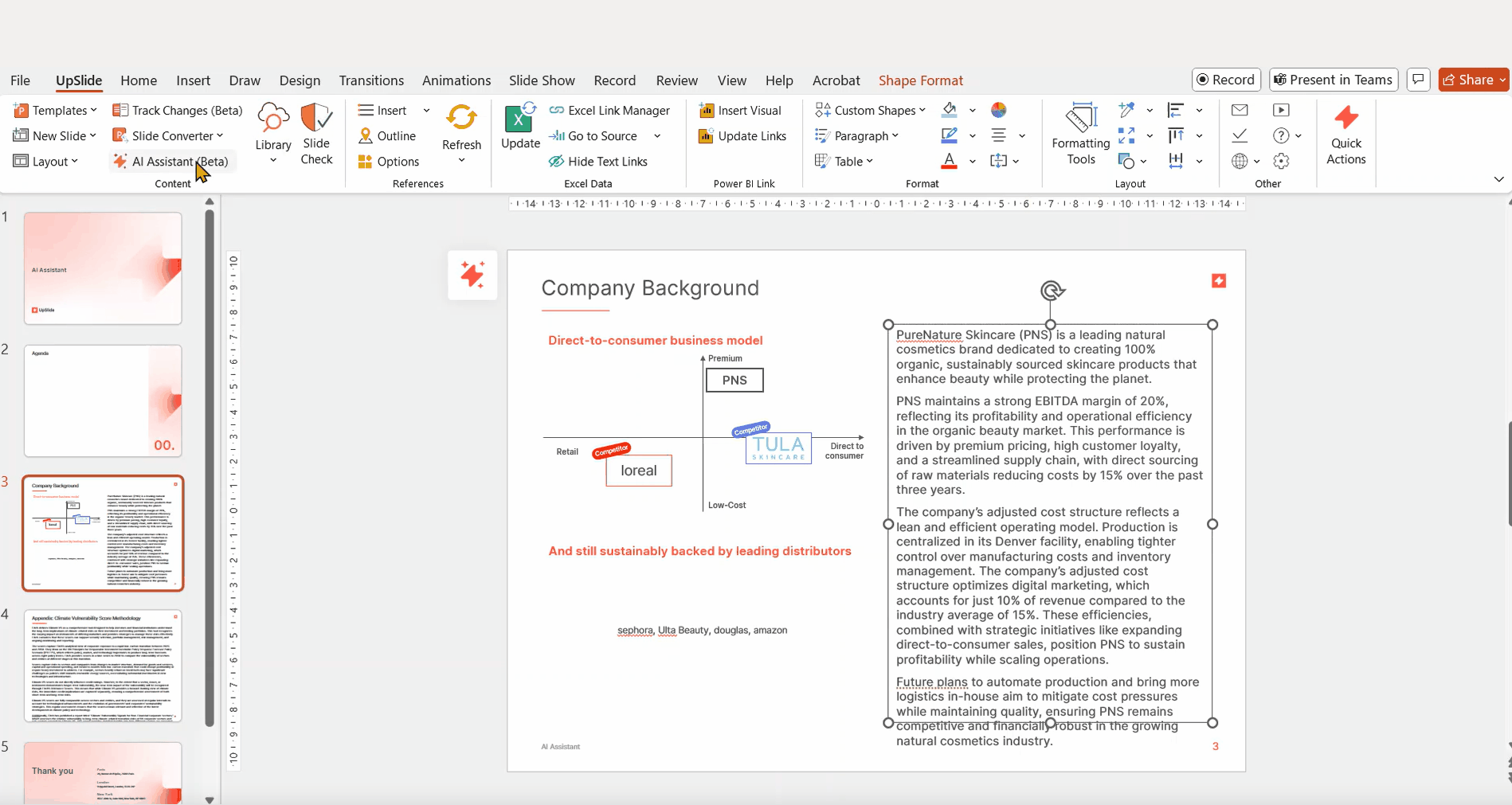The height and width of the screenshot is (805, 1512).
Task: Click the align top icon in Layout
Action: (x=1175, y=135)
